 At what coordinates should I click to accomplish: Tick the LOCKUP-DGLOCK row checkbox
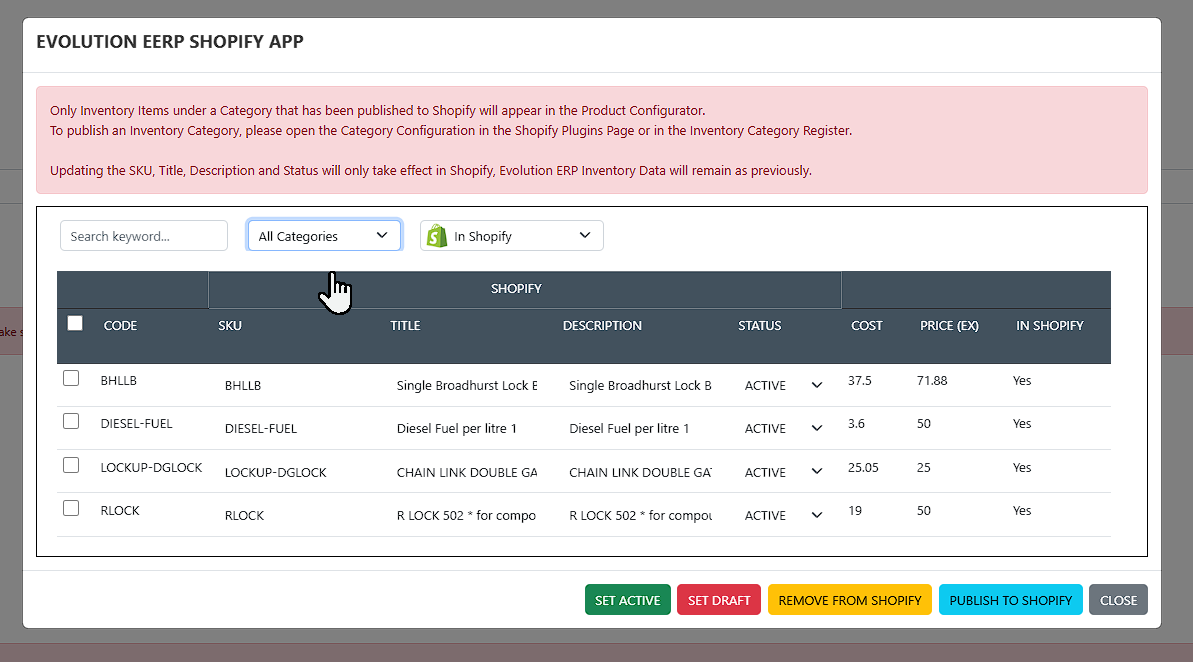pyautogui.click(x=71, y=465)
